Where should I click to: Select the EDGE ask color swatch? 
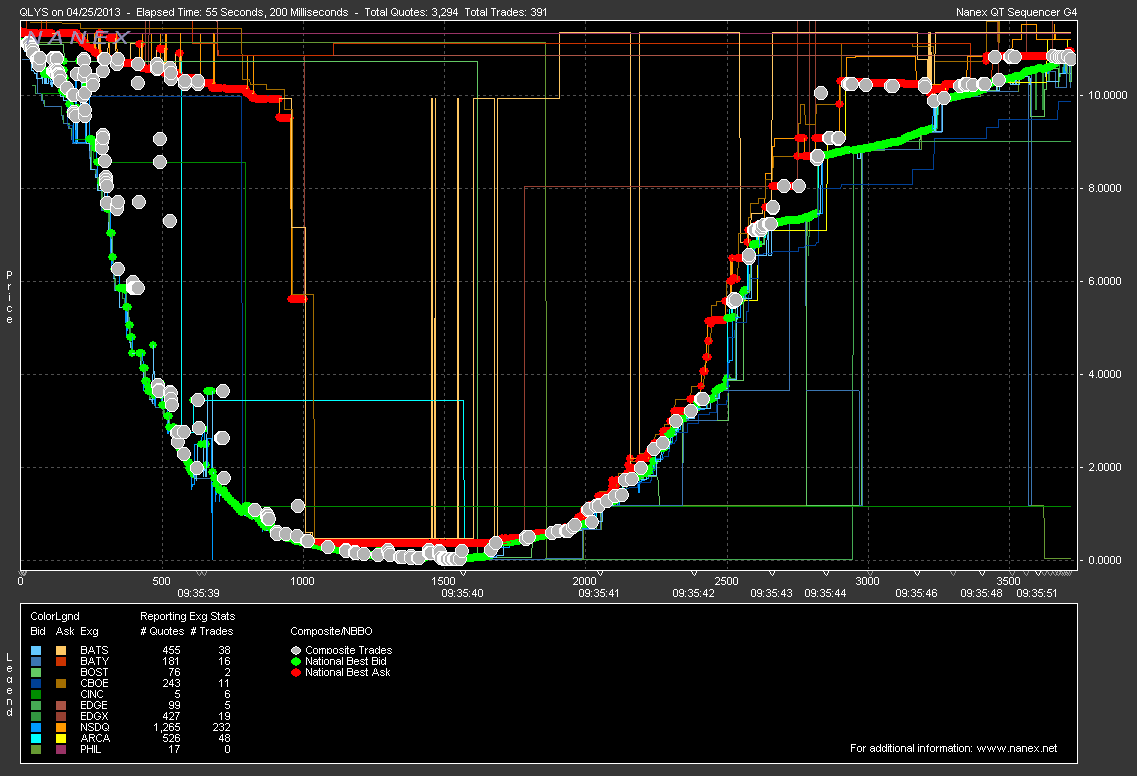click(x=61, y=705)
